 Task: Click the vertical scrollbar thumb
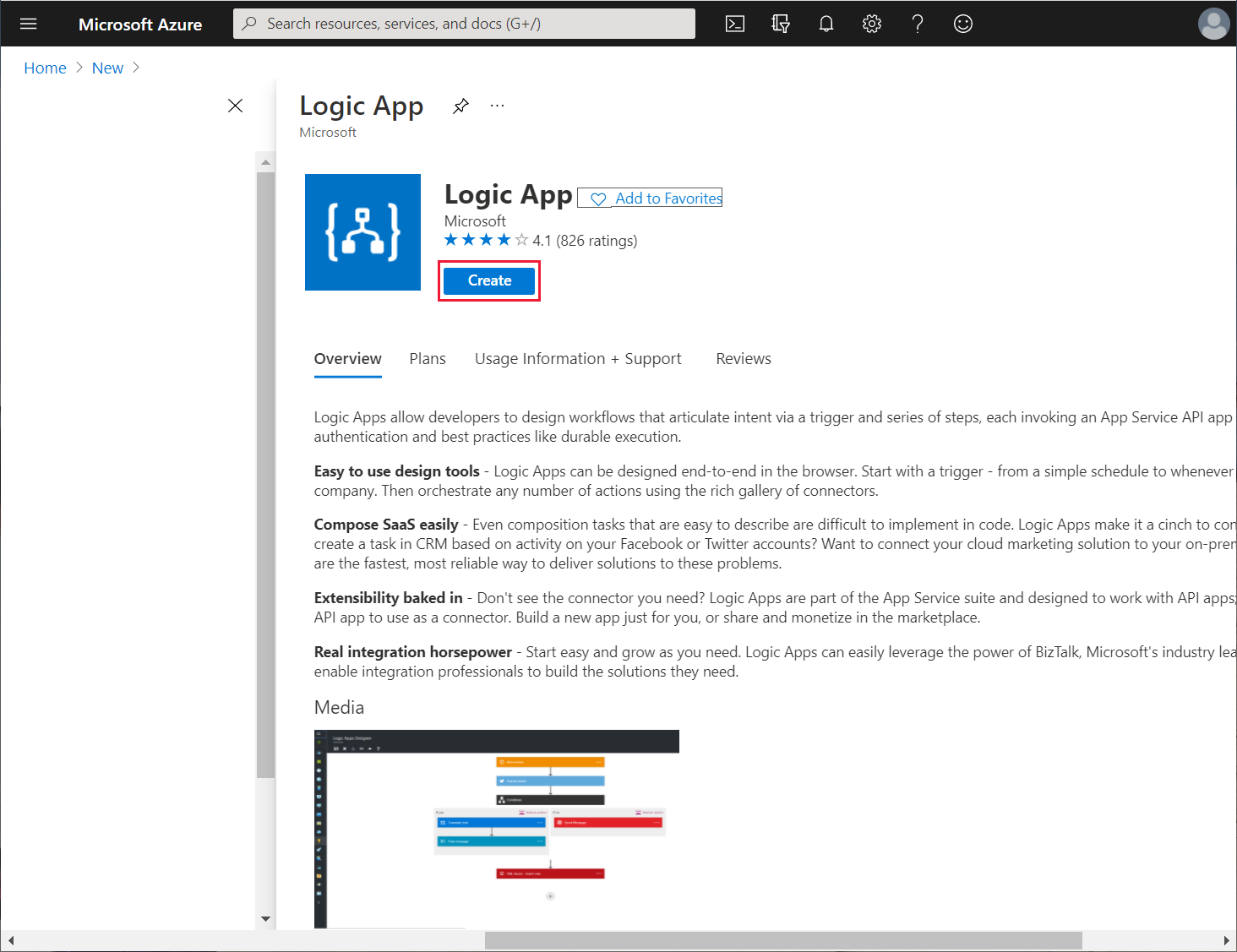[265, 475]
